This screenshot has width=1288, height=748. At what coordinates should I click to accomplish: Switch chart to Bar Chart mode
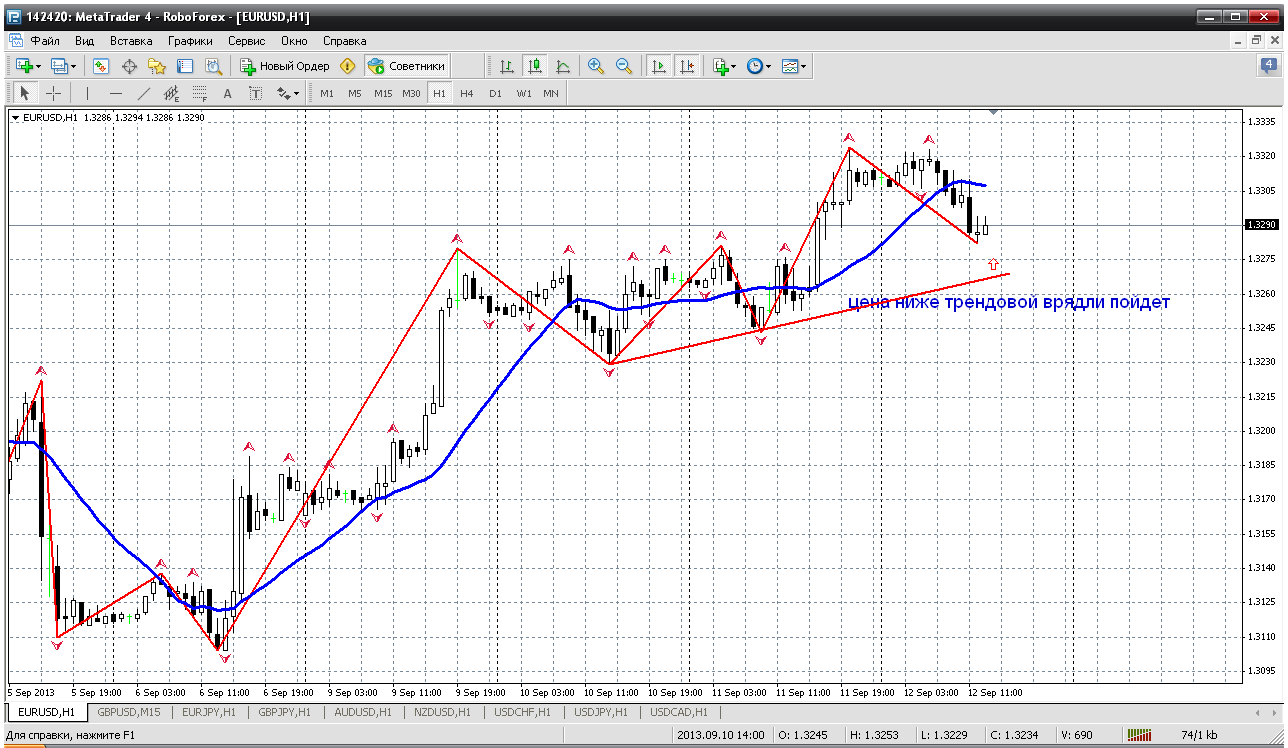click(x=507, y=66)
